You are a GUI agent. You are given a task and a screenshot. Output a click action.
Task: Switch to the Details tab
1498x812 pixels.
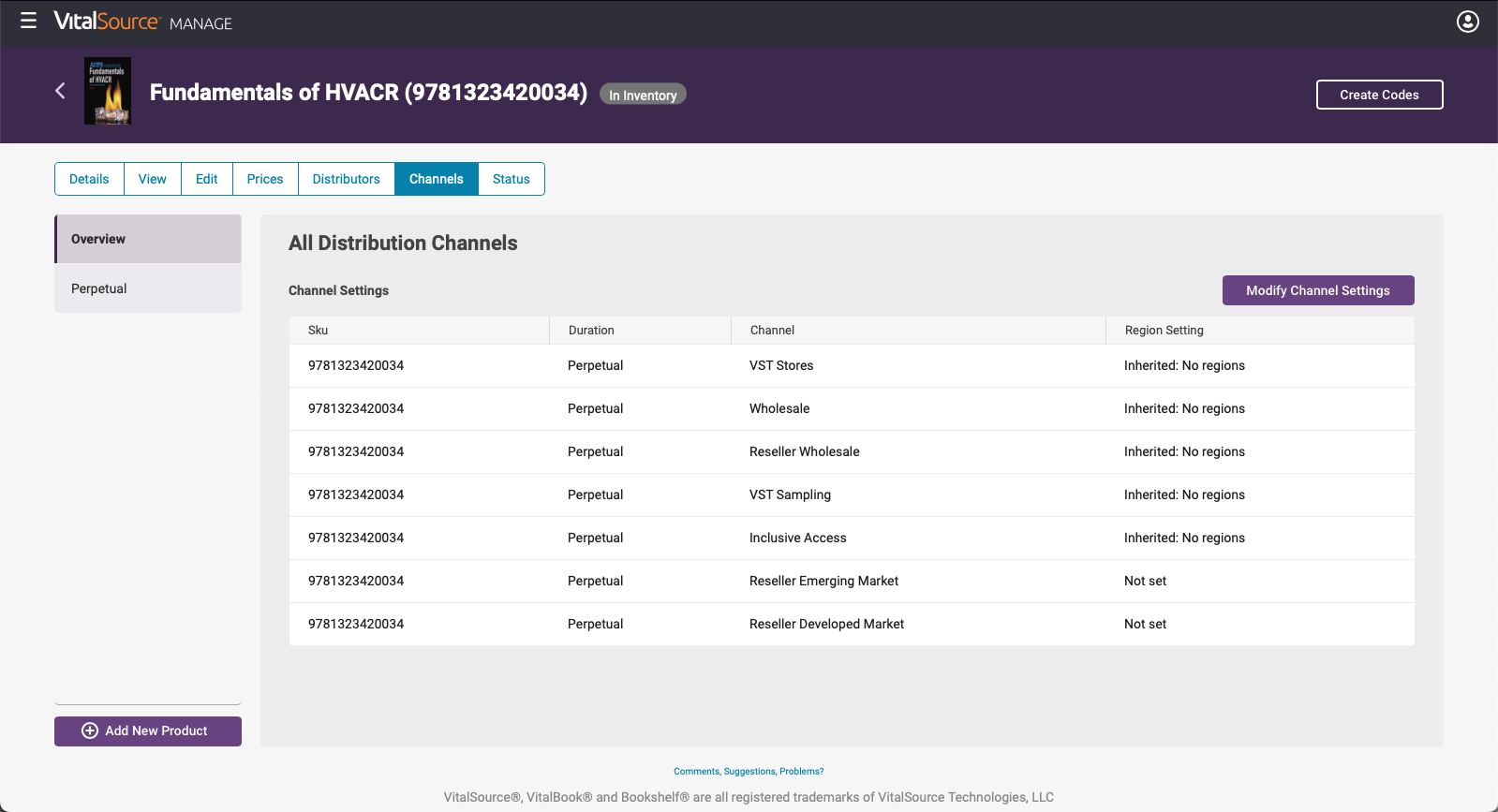89,179
